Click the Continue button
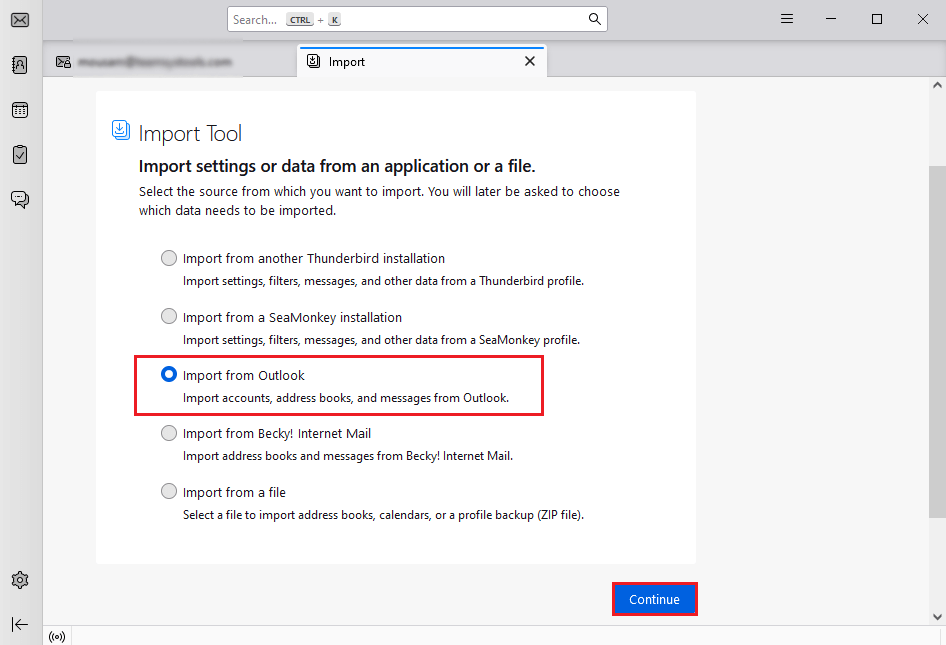946x645 pixels. click(x=655, y=599)
